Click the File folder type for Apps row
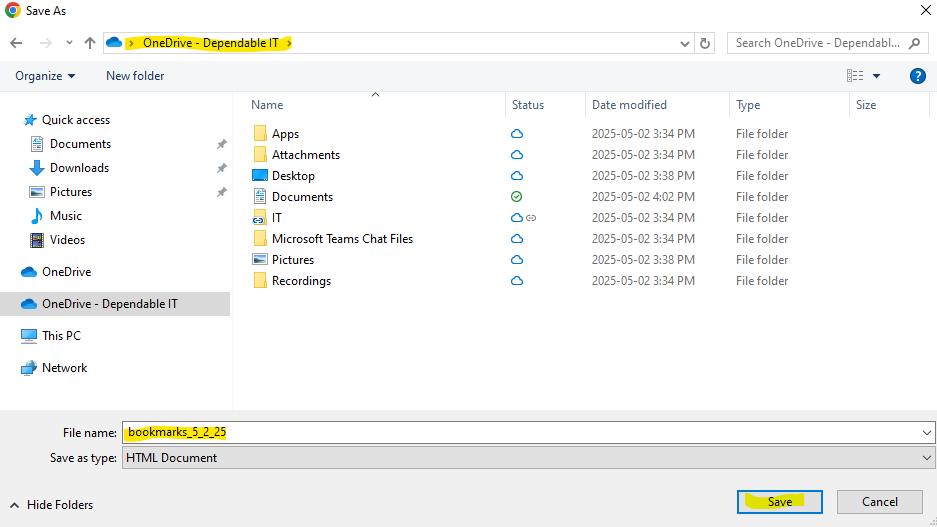The width and height of the screenshot is (937, 527). click(x=762, y=134)
